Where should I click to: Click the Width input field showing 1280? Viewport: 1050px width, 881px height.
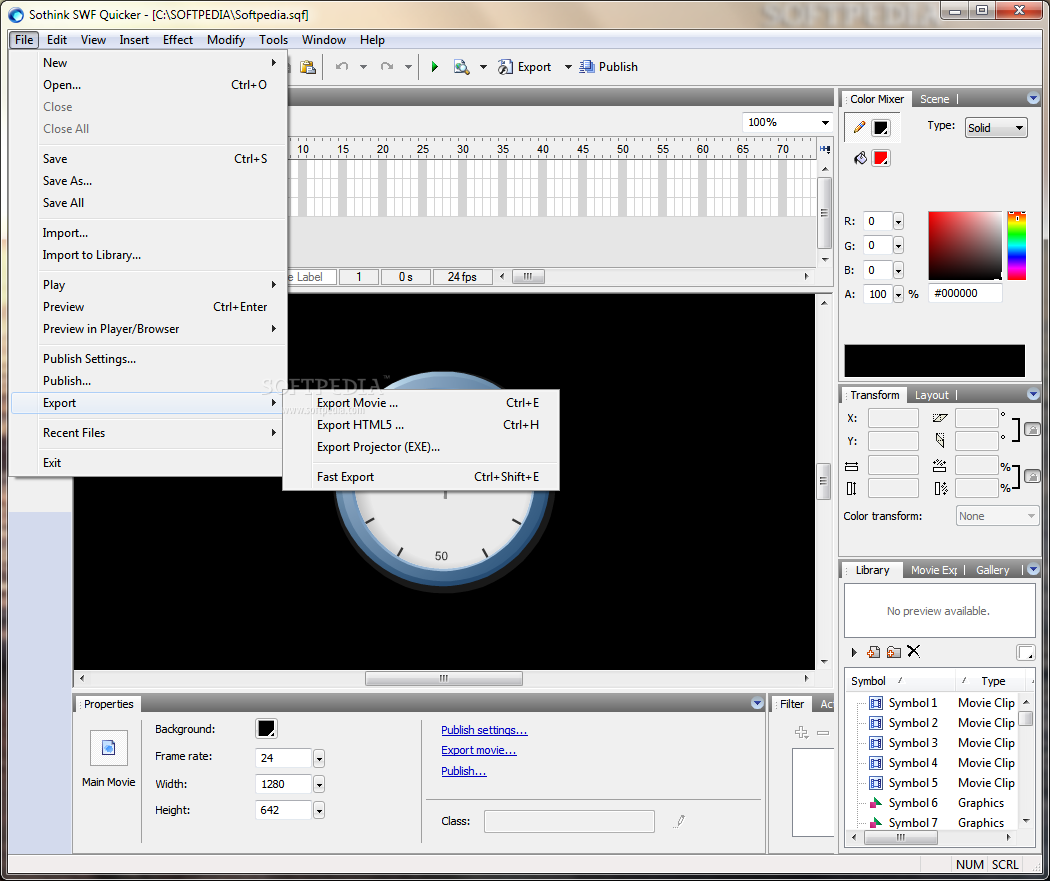pyautogui.click(x=283, y=784)
